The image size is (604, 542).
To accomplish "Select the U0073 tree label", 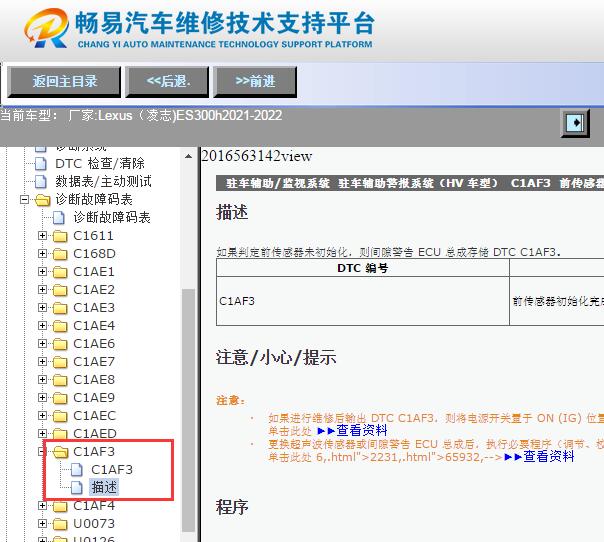I will 94,524.
